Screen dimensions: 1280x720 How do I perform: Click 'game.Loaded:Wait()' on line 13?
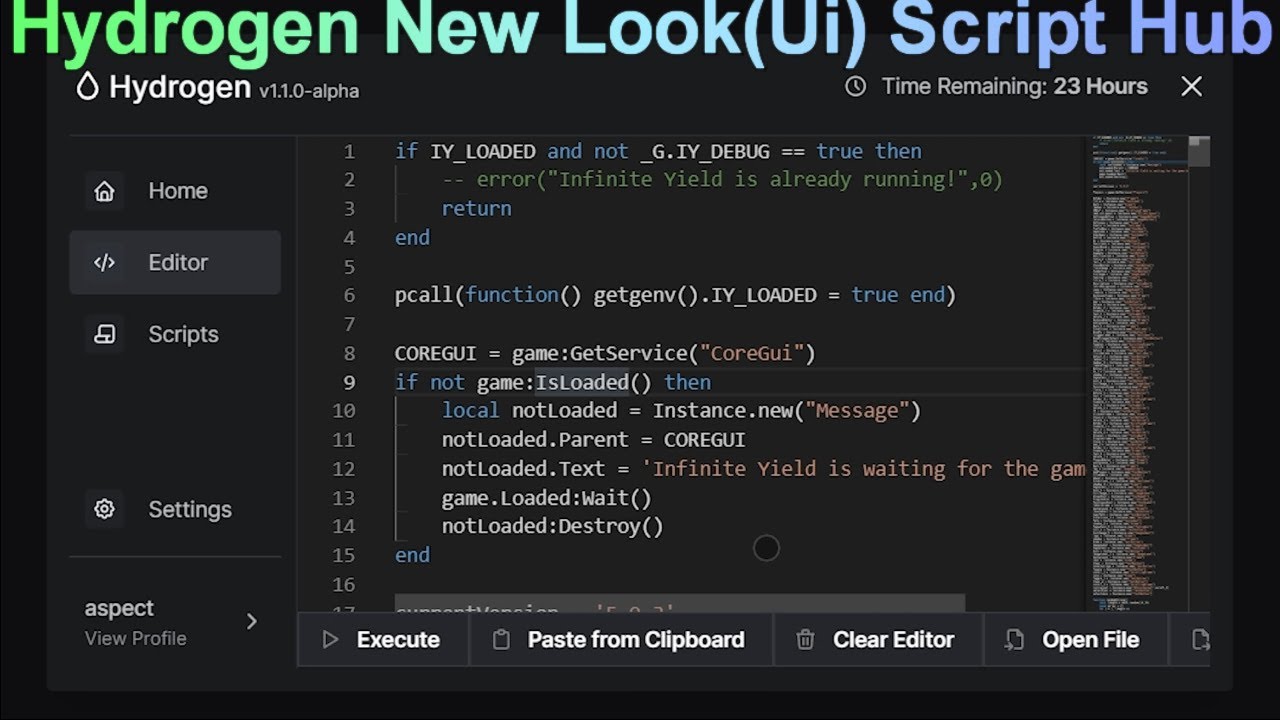pos(546,497)
